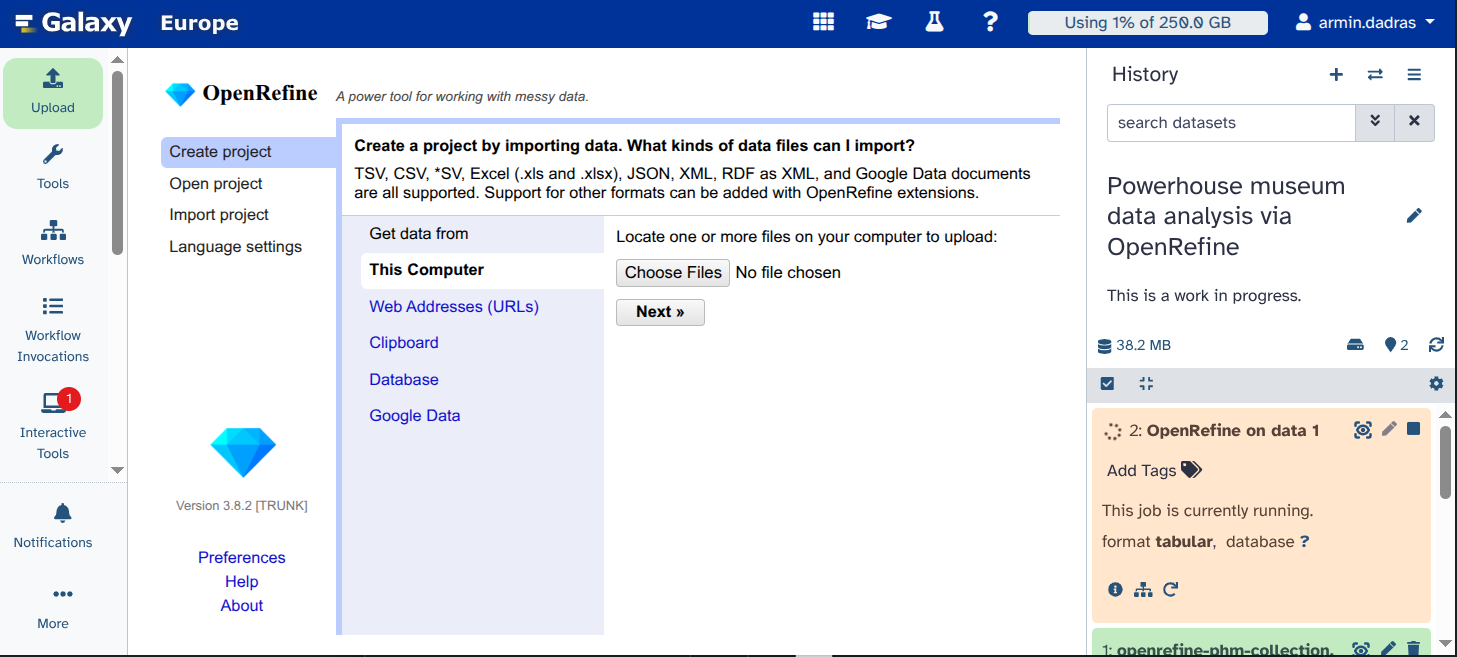1457x657 pixels.
Task: Open the Workflows panel in sidebar
Action: coord(53,242)
